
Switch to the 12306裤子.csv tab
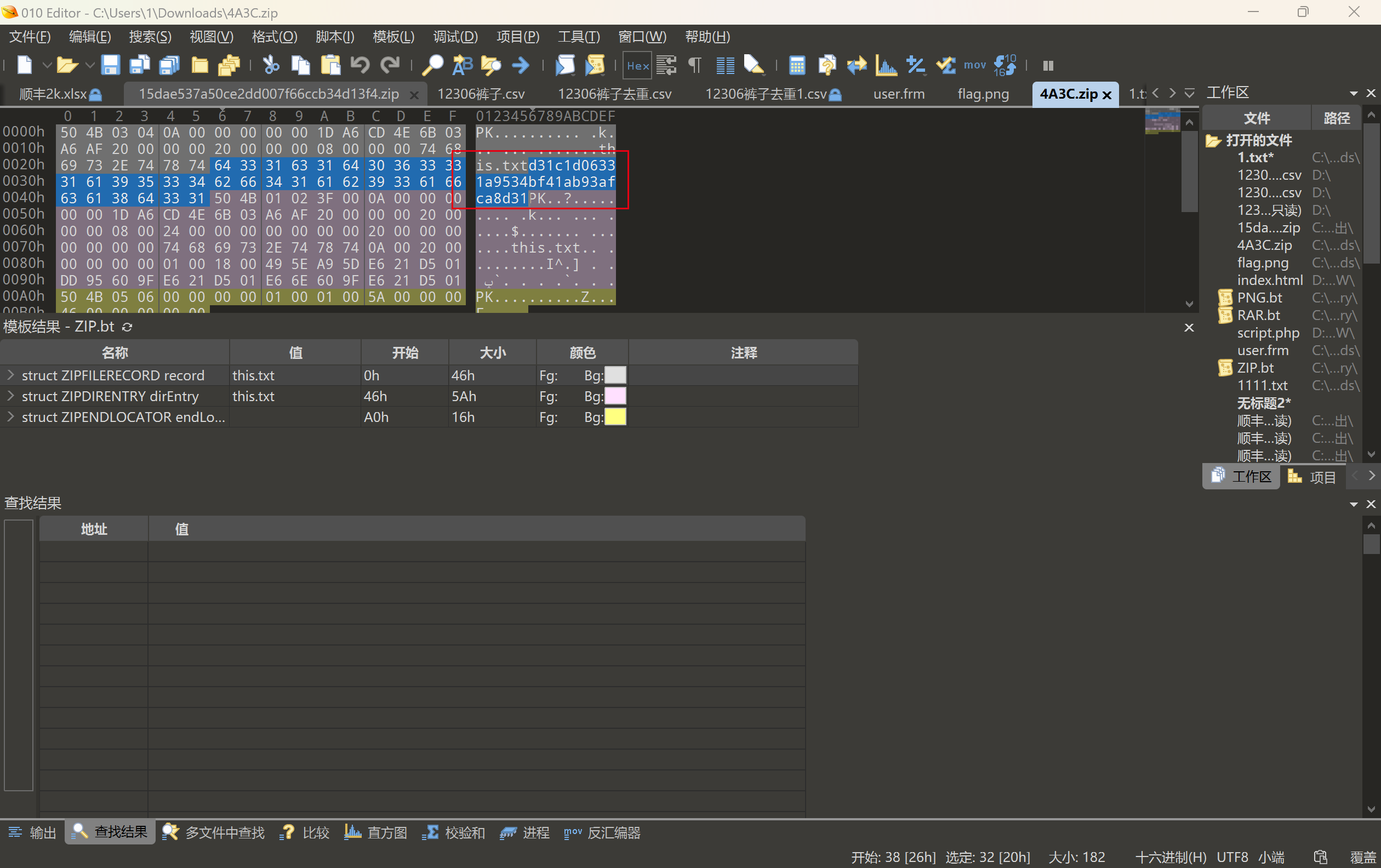click(x=481, y=94)
